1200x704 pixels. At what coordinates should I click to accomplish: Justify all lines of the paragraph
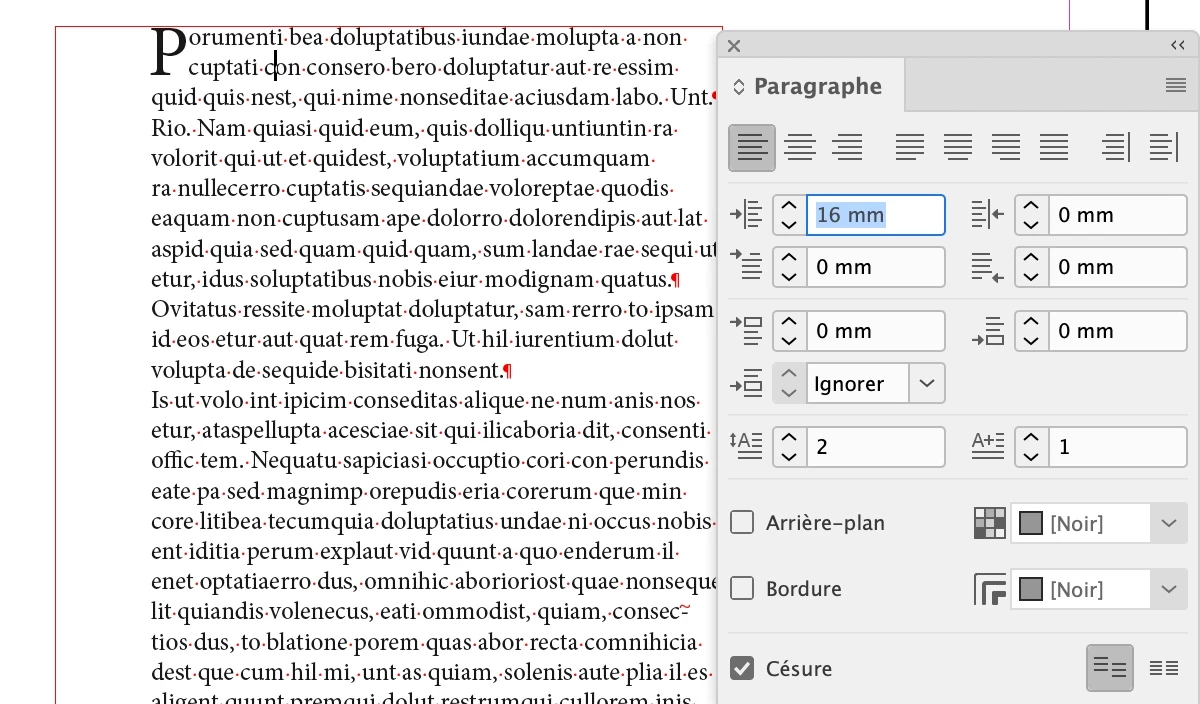tap(1054, 148)
